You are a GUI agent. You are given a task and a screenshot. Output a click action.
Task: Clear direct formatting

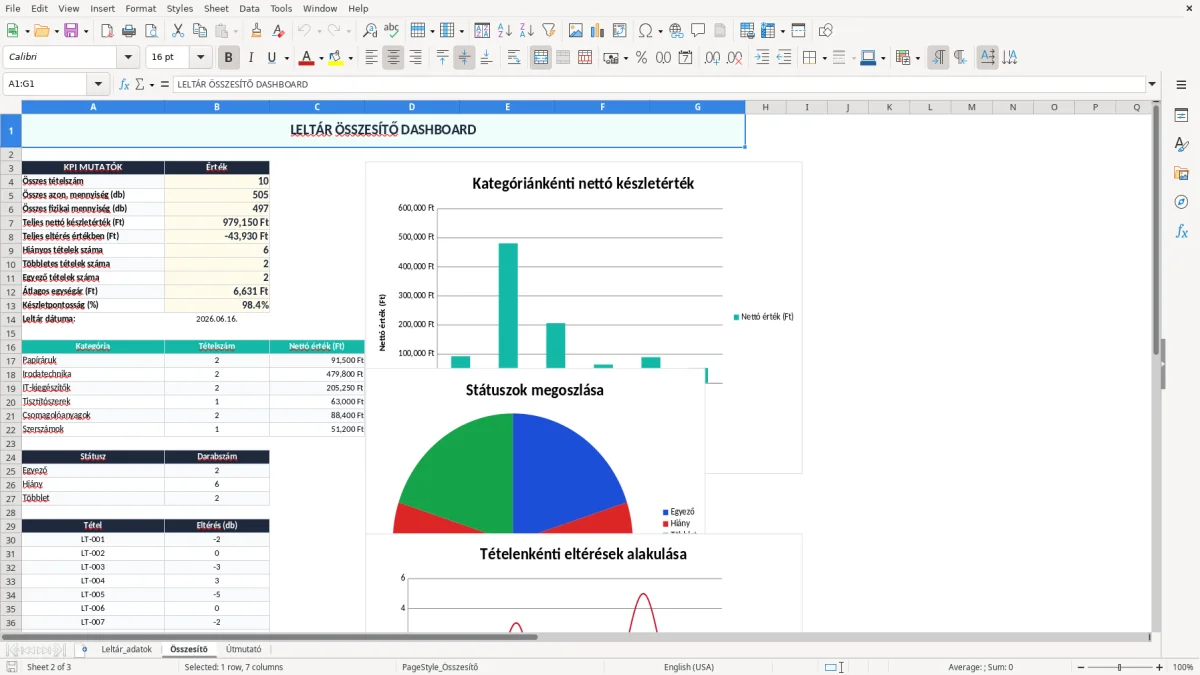tap(278, 31)
